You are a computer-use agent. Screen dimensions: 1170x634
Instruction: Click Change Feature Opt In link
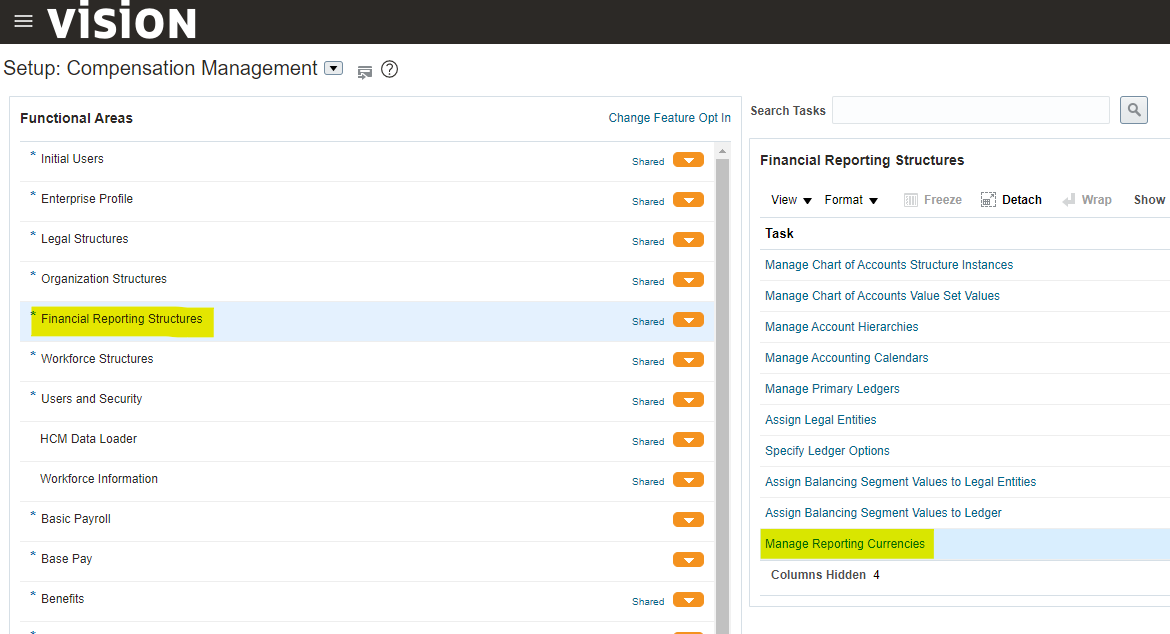coord(669,118)
